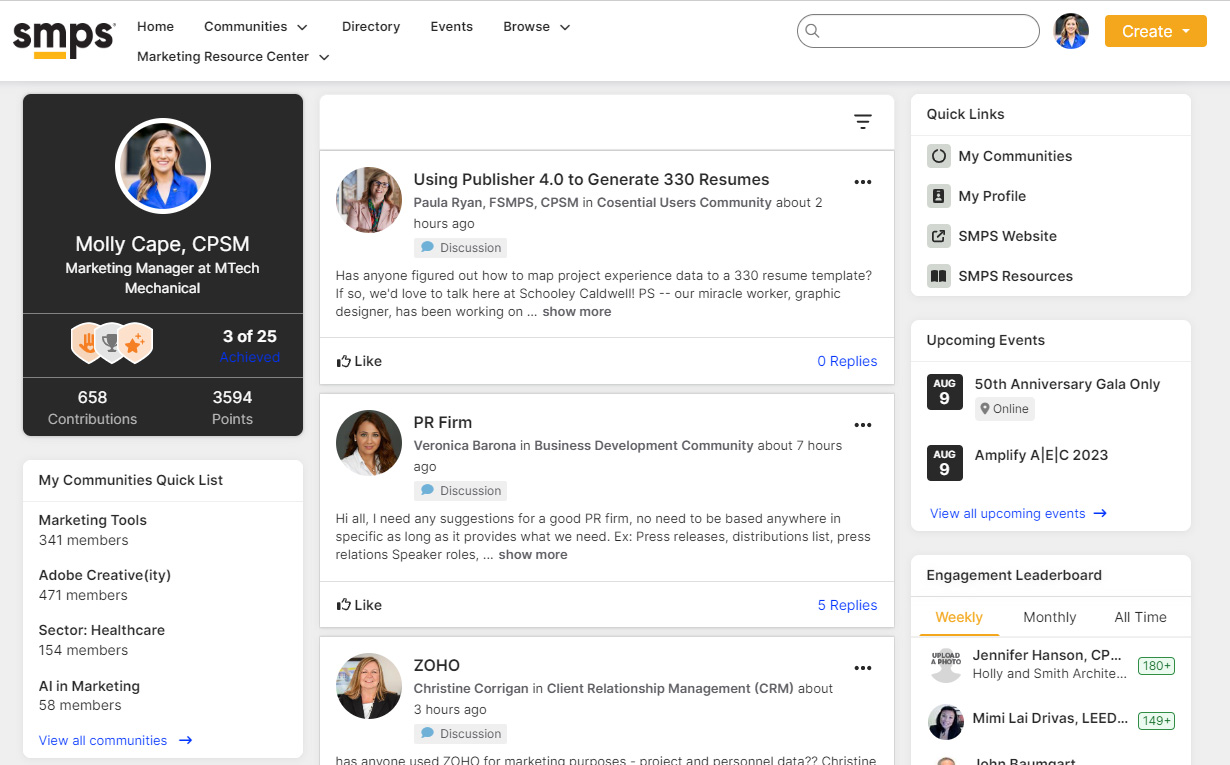Like the PR Firm post
Image resolution: width=1230 pixels, height=765 pixels.
[359, 605]
